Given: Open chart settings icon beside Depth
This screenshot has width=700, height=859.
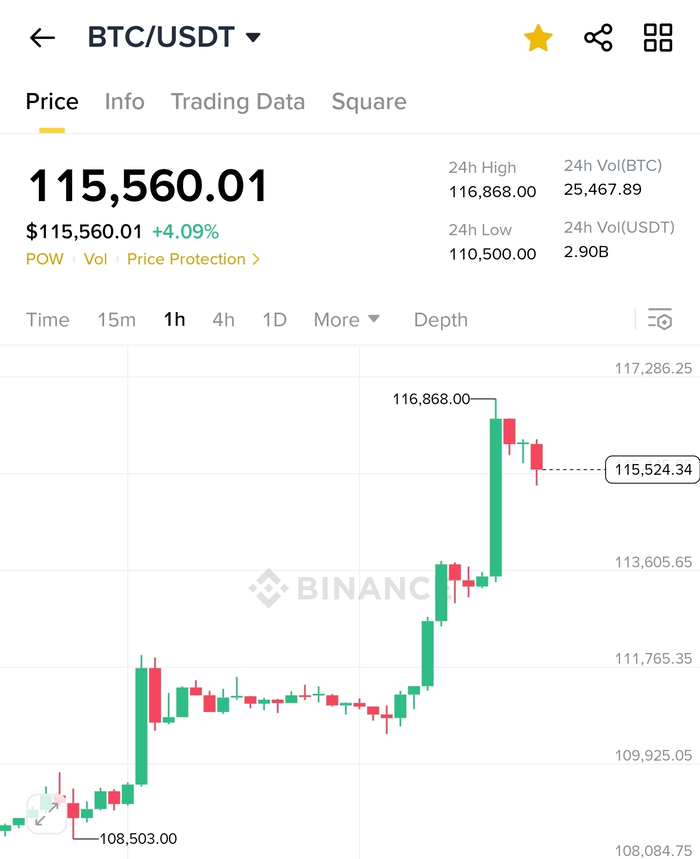Looking at the screenshot, I should (x=659, y=319).
